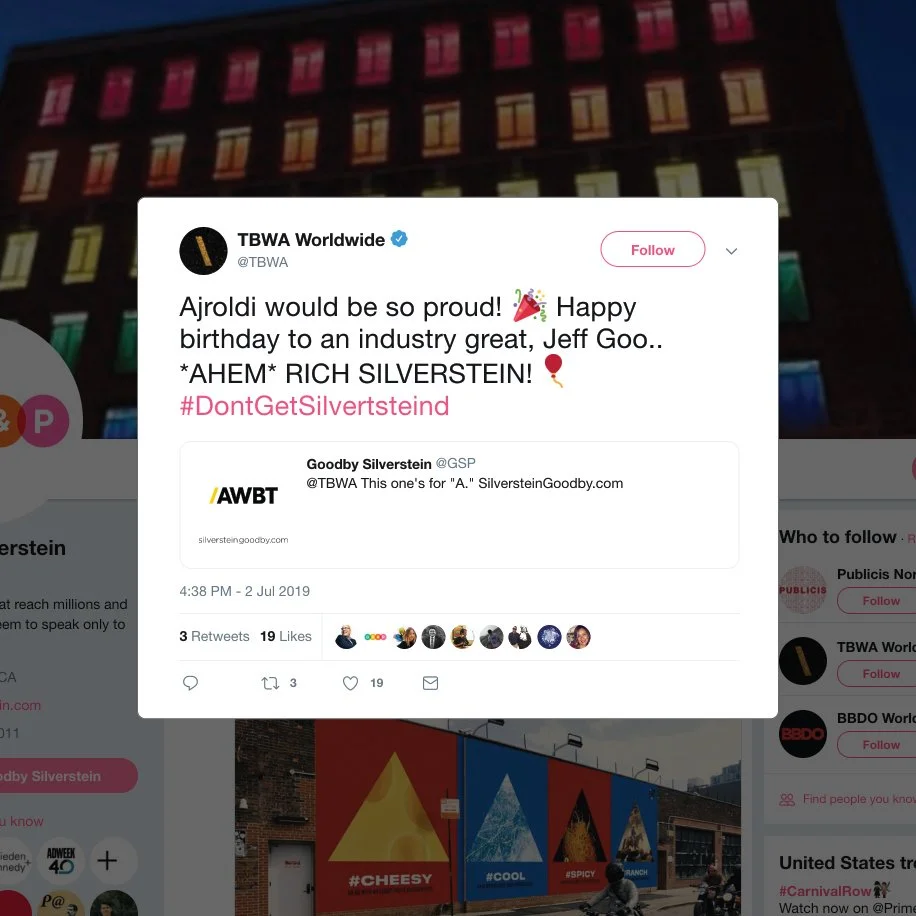Send tweet via envelope message icon
Image resolution: width=916 pixels, height=916 pixels.
[x=430, y=683]
